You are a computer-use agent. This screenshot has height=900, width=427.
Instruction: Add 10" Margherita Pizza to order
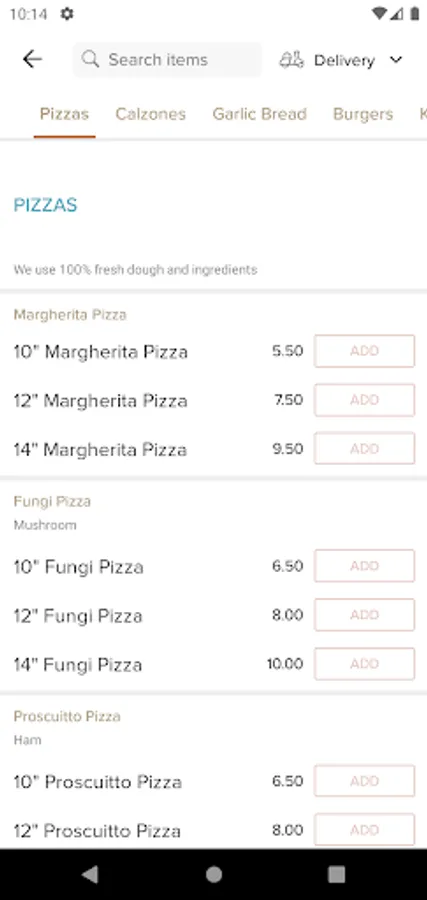(364, 351)
